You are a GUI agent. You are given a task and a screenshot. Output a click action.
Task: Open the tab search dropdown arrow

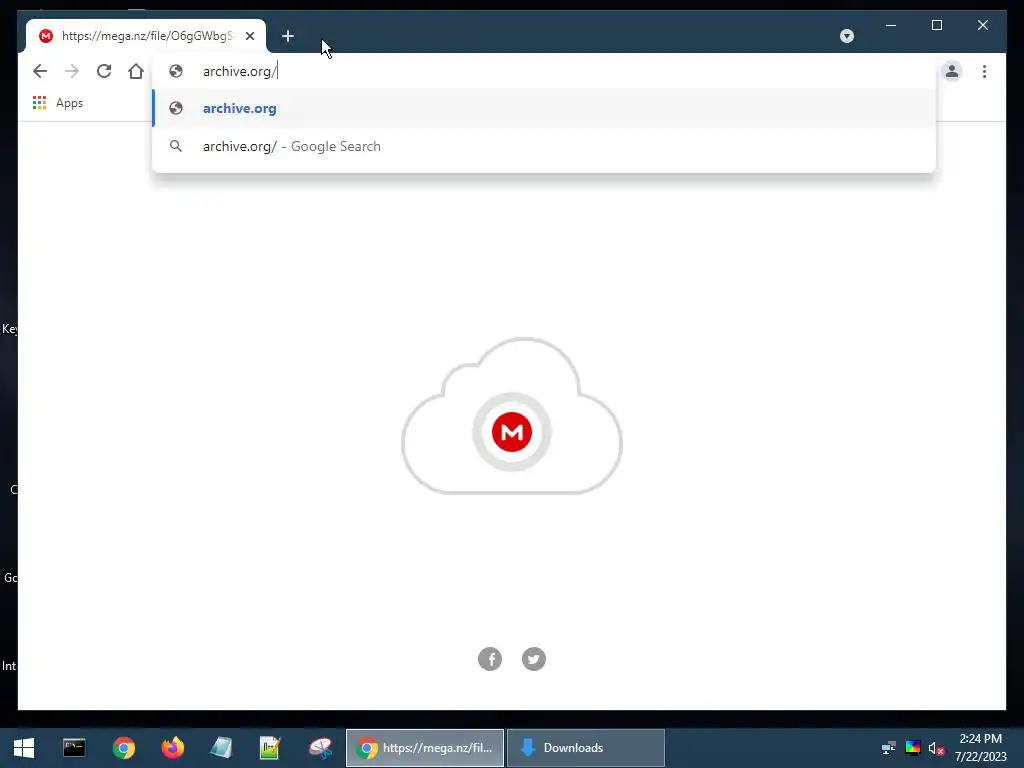pyautogui.click(x=847, y=36)
